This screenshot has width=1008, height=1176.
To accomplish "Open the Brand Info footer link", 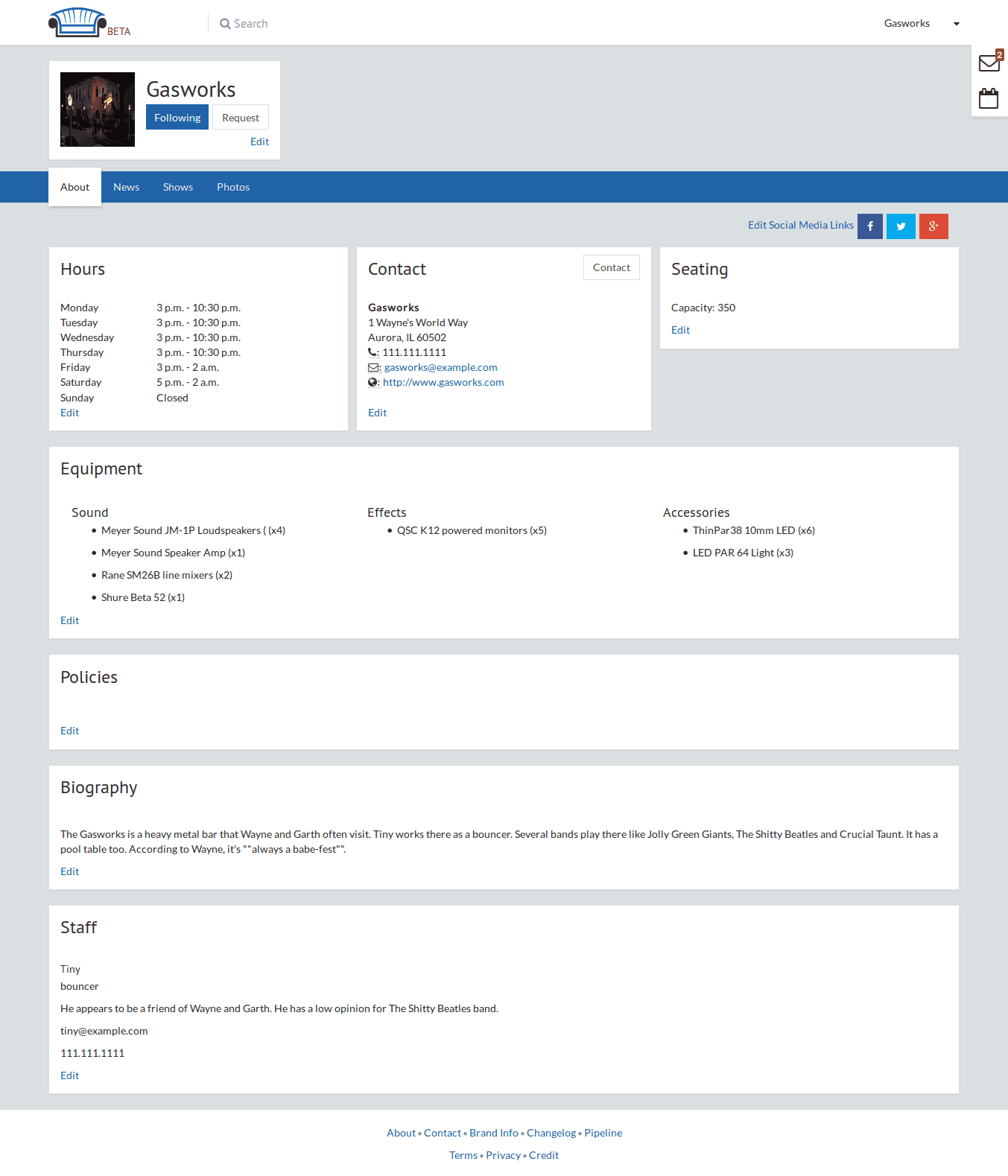I will pyautogui.click(x=494, y=1133).
